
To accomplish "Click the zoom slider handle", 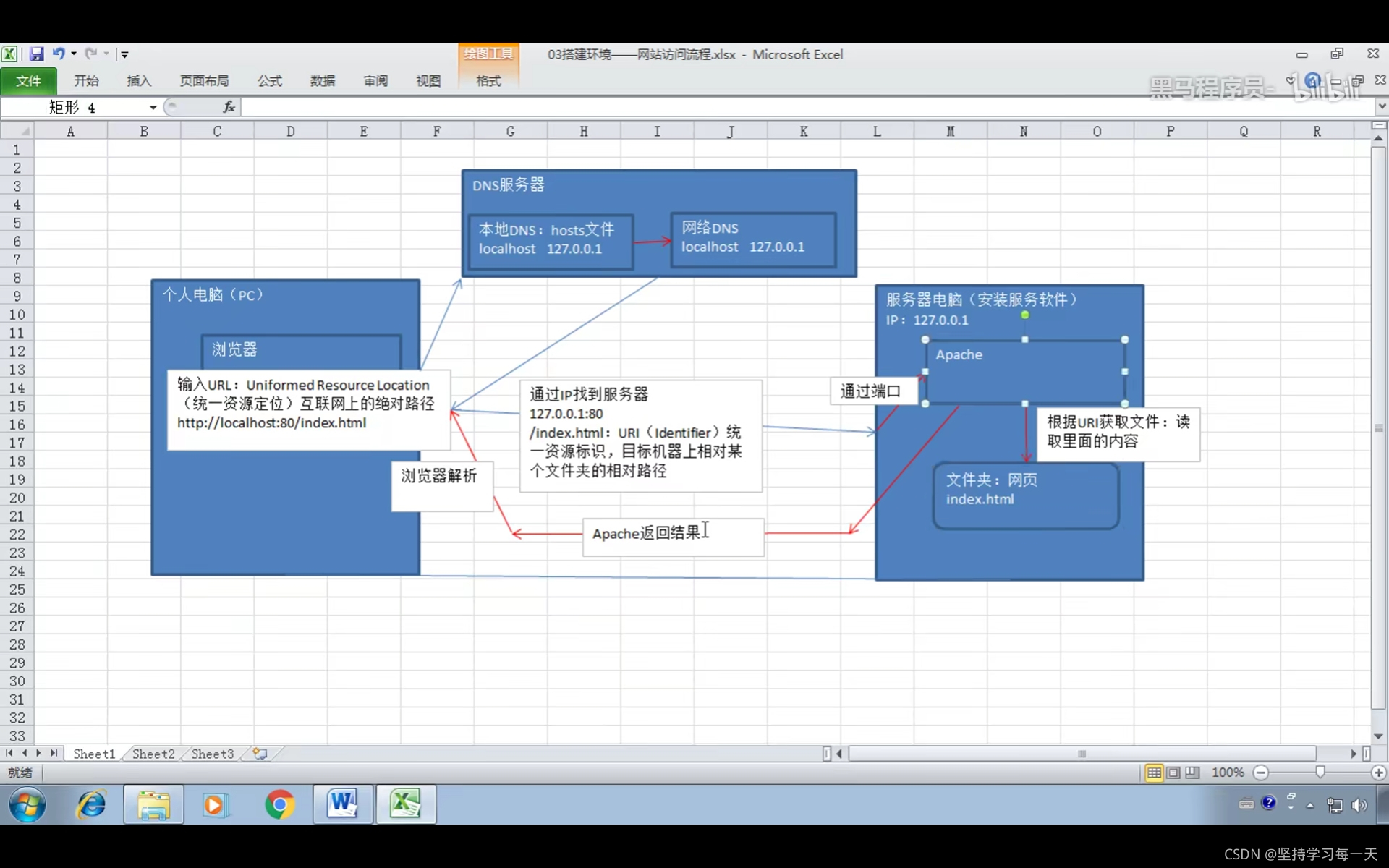I will [1320, 773].
